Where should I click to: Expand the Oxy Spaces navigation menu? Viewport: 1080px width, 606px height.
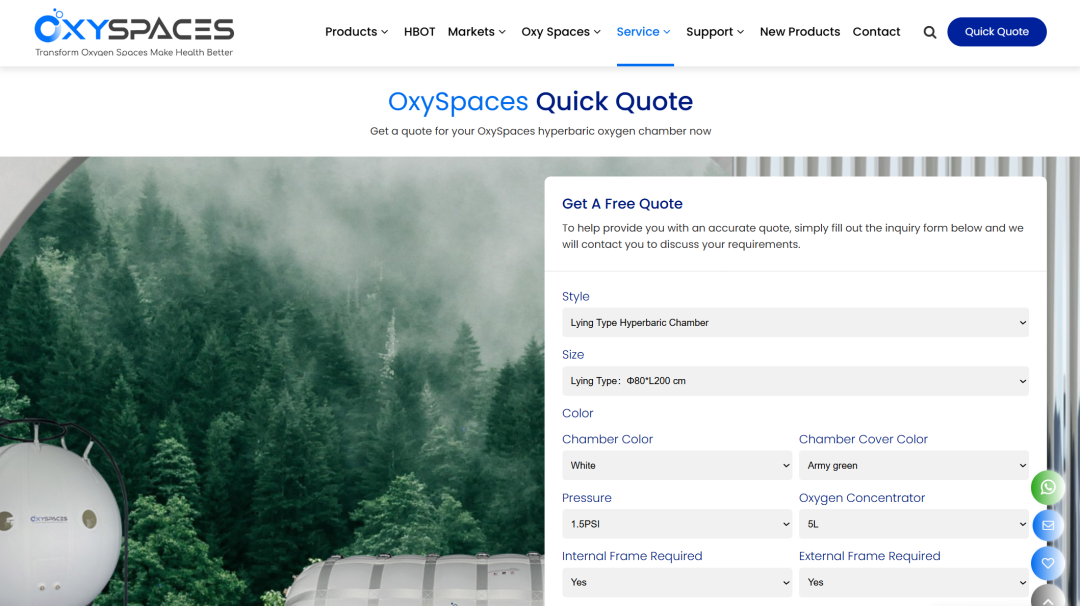pos(561,32)
